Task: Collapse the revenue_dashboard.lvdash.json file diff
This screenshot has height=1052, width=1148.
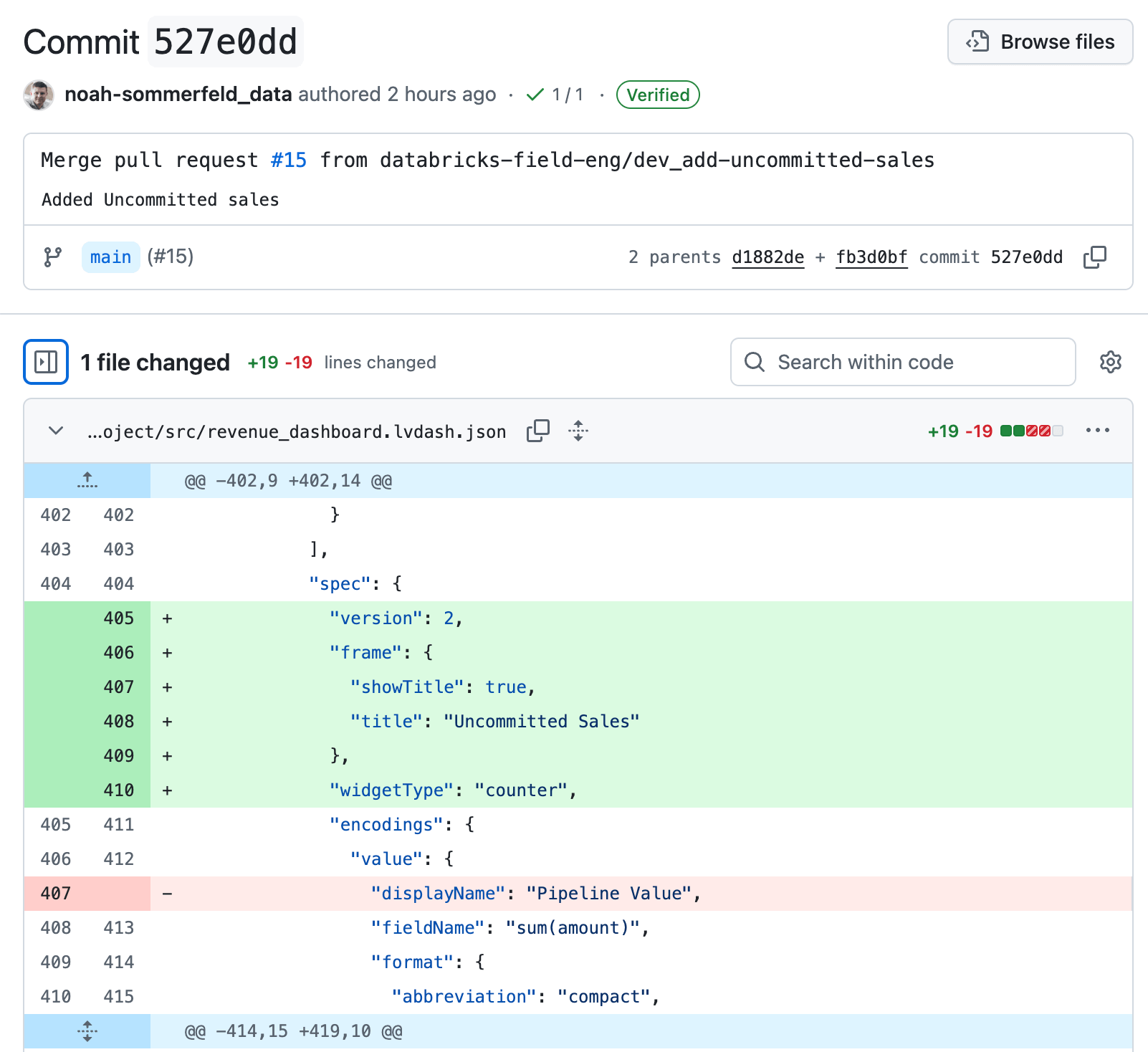Action: click(x=56, y=431)
